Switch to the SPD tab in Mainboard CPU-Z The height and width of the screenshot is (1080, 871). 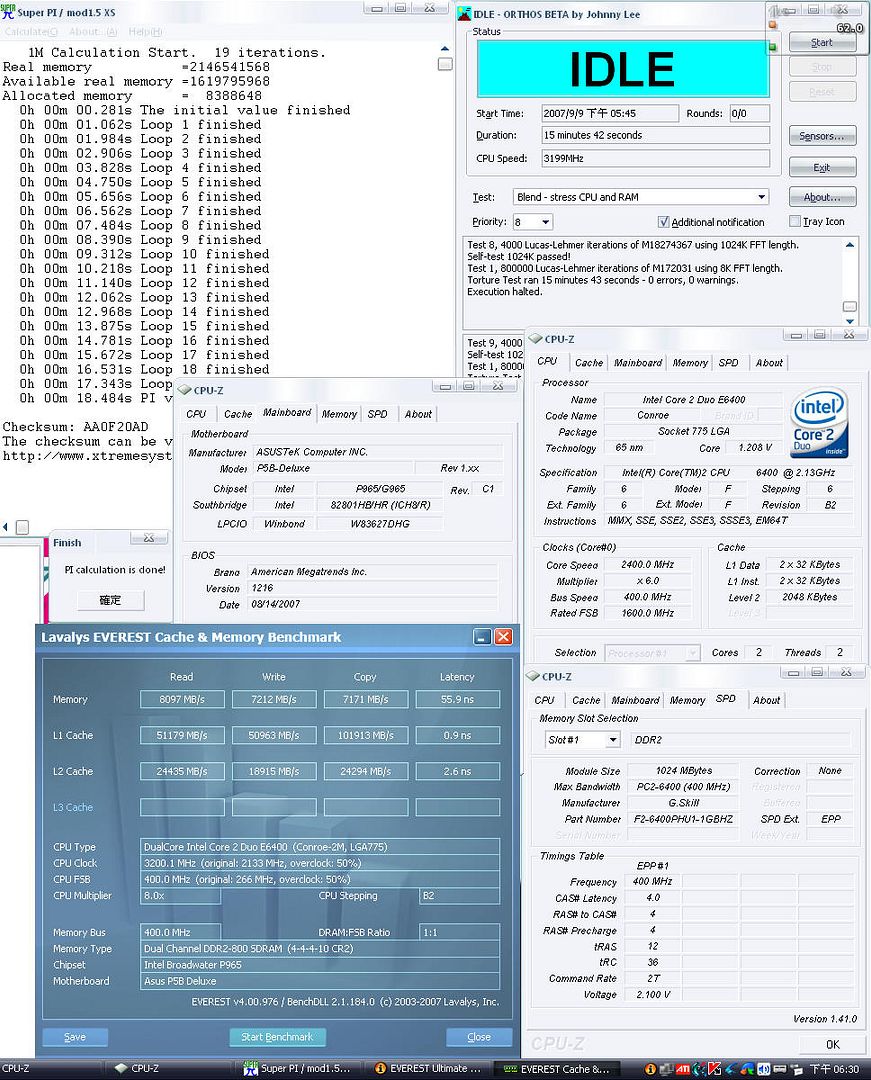(377, 413)
